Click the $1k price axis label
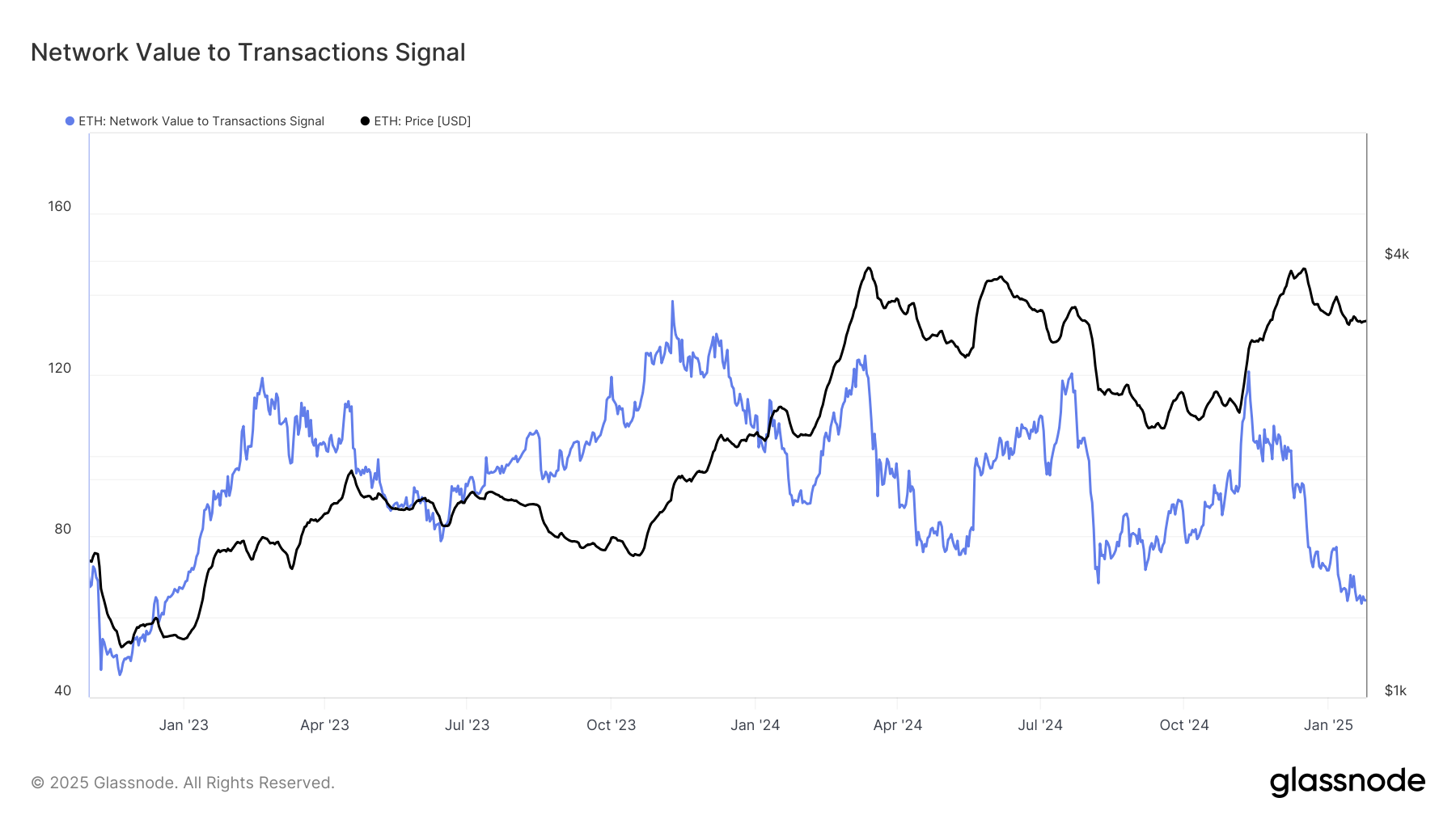Viewport: 1456px width, 819px height. tap(1395, 690)
